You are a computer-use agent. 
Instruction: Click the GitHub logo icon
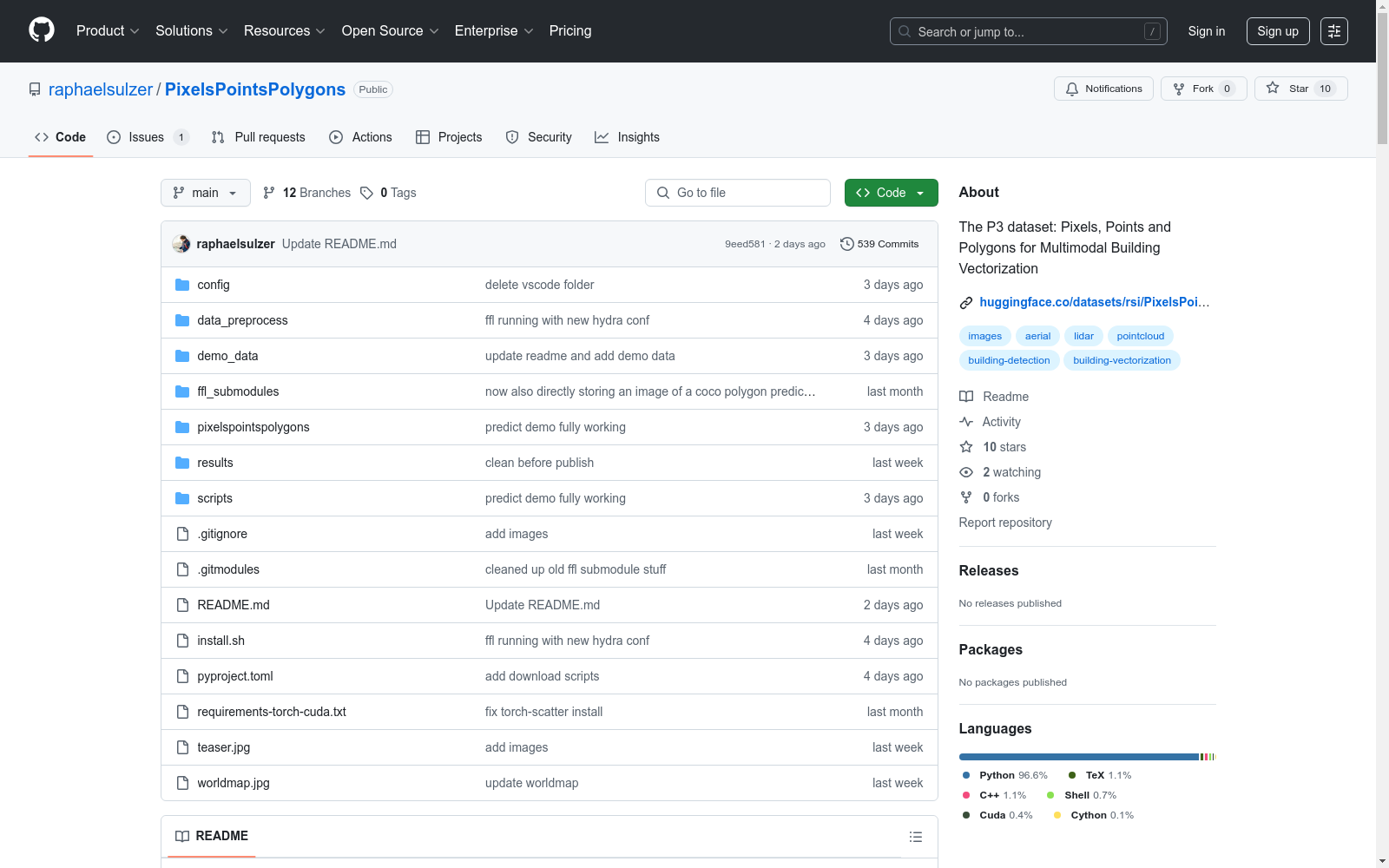click(42, 30)
